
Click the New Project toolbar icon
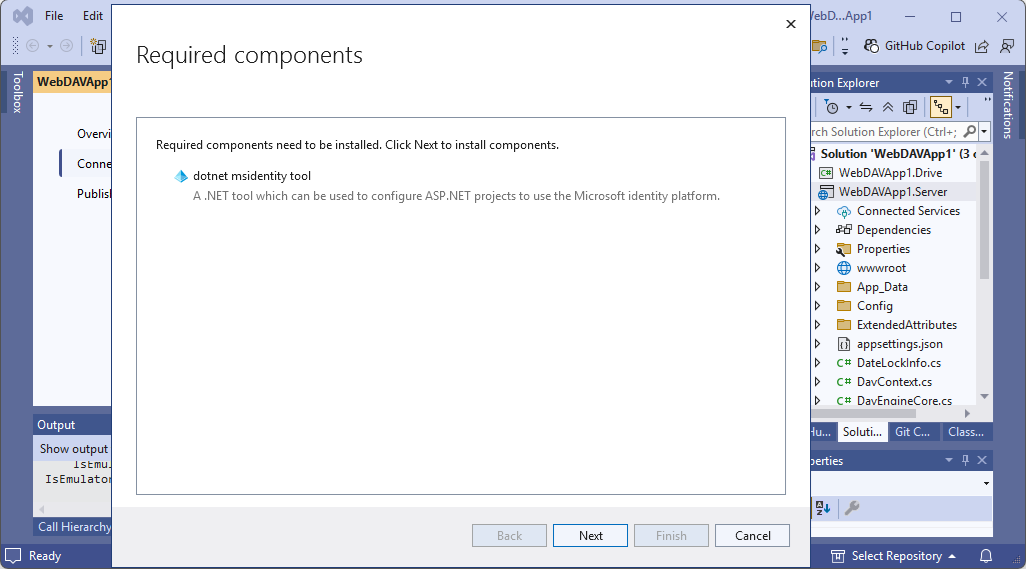[x=98, y=46]
